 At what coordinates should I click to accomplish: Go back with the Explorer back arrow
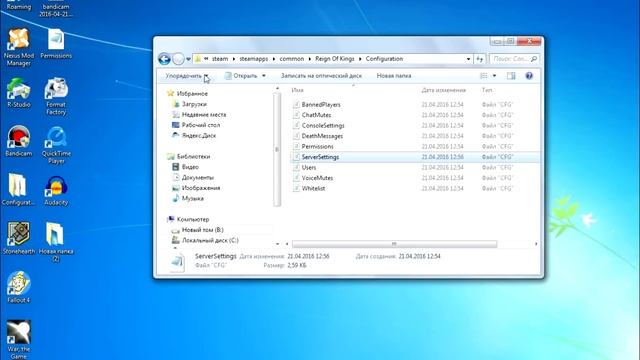point(164,59)
